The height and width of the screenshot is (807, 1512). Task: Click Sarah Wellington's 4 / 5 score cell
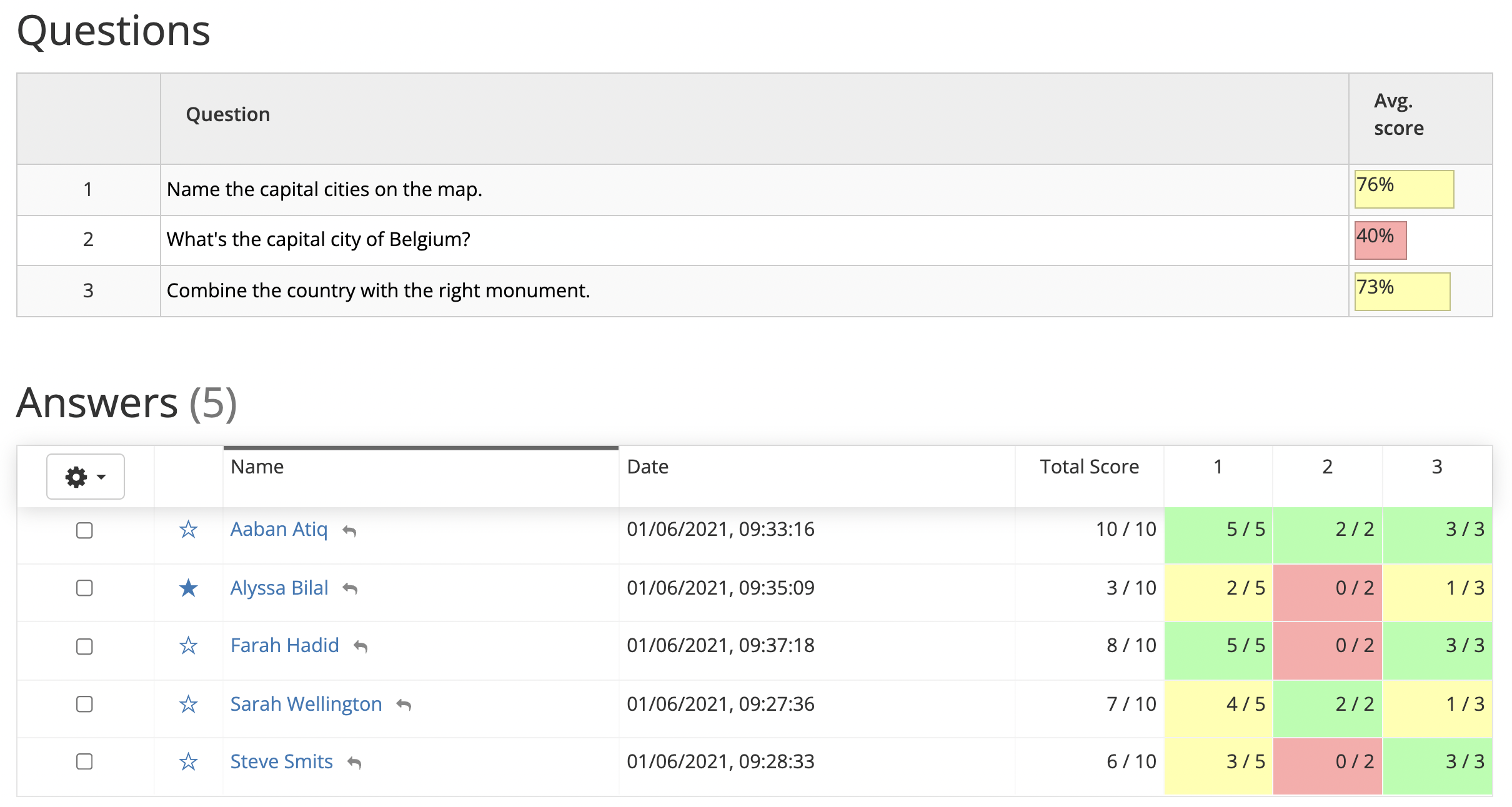point(1218,709)
